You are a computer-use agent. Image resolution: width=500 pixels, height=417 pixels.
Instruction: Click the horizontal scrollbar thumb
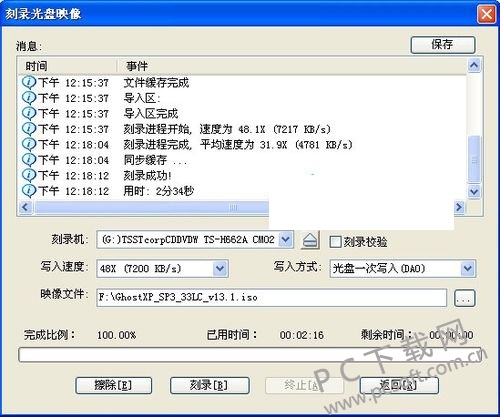(152, 207)
